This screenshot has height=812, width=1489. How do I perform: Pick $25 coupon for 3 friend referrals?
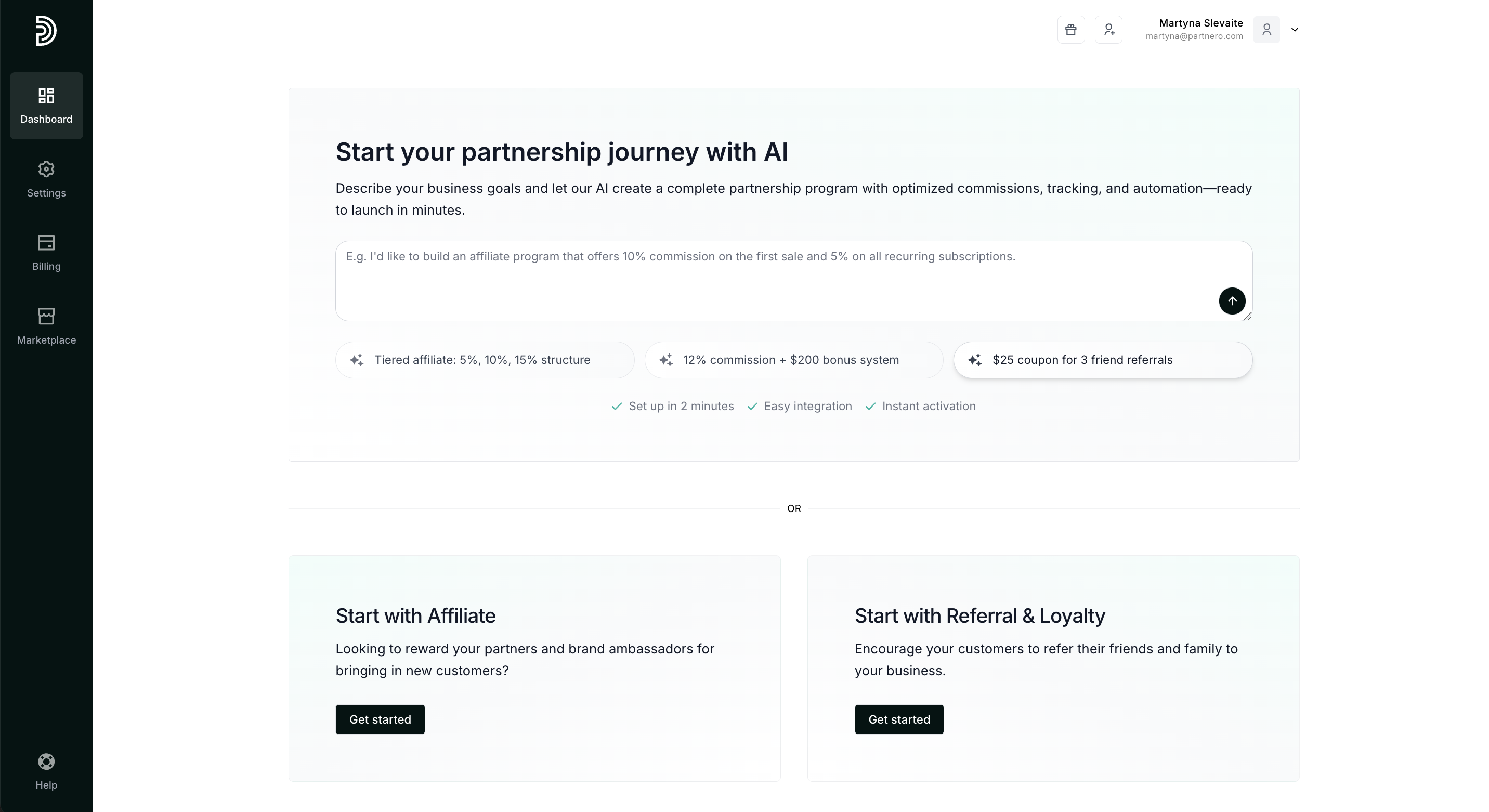[1102, 360]
